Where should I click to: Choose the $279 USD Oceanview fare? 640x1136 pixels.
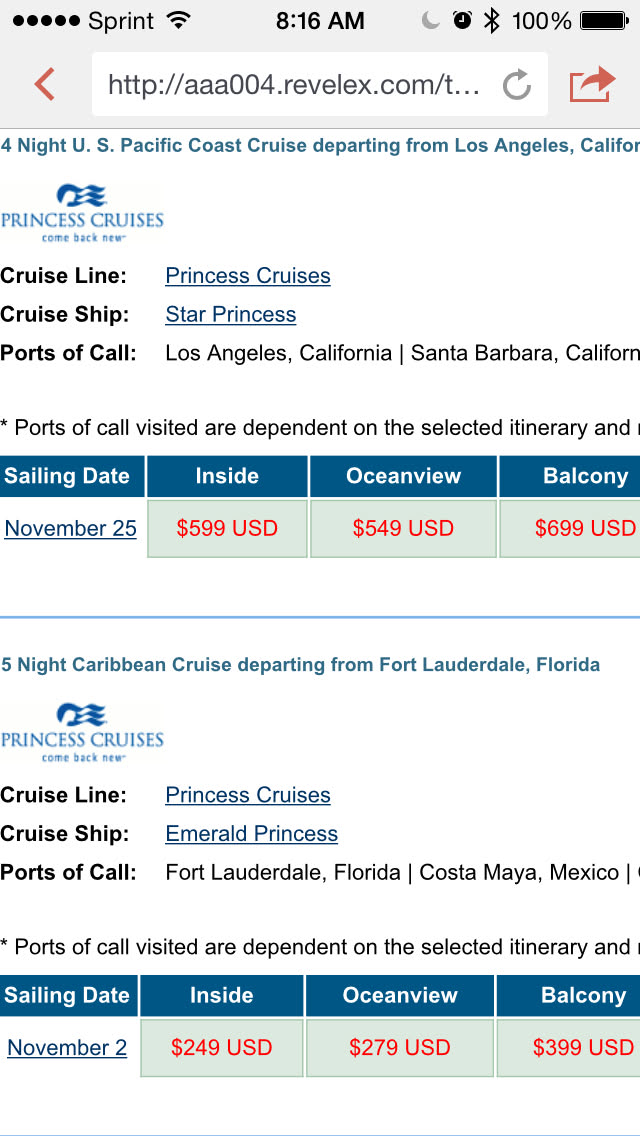pyautogui.click(x=399, y=1048)
